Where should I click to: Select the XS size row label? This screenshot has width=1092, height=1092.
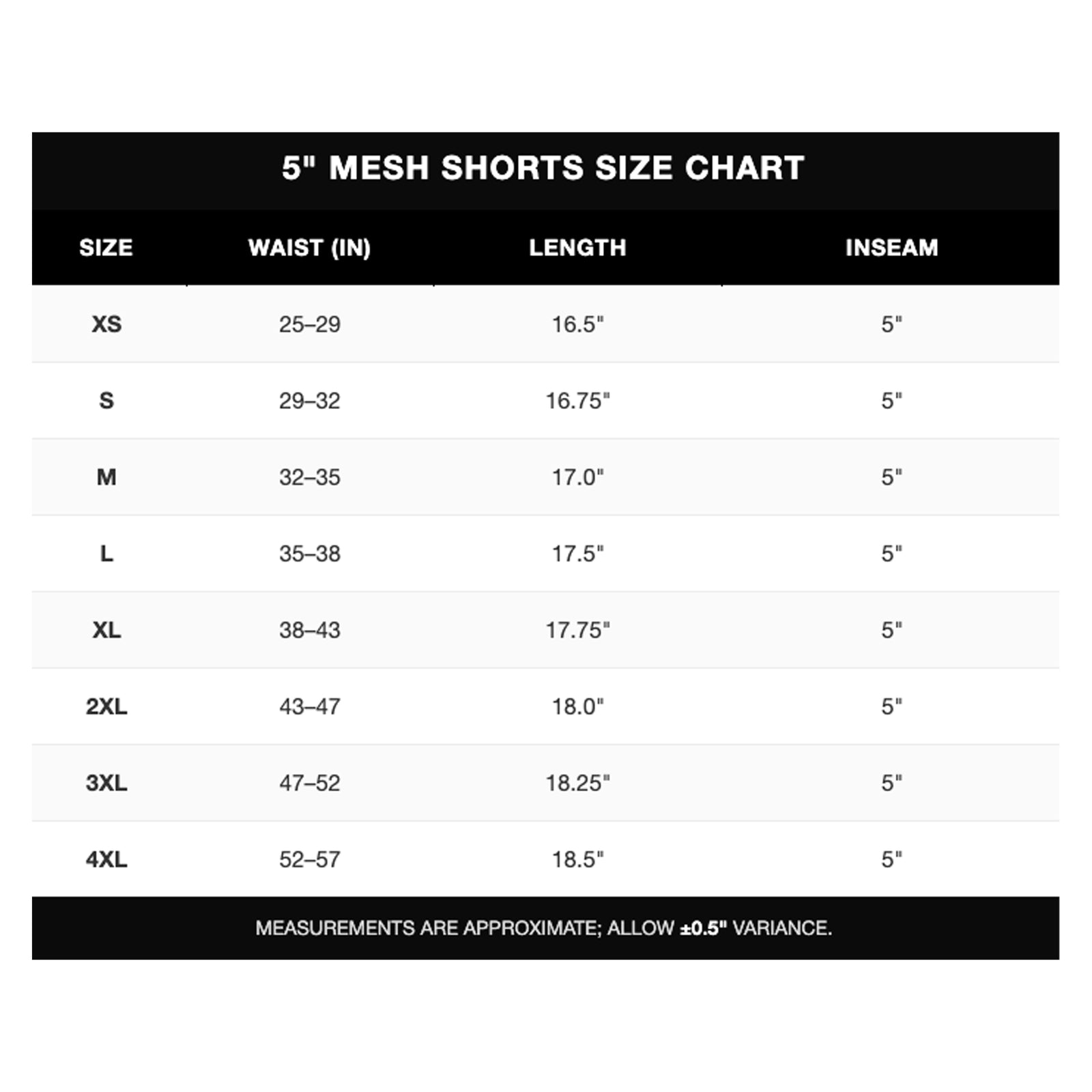[106, 324]
